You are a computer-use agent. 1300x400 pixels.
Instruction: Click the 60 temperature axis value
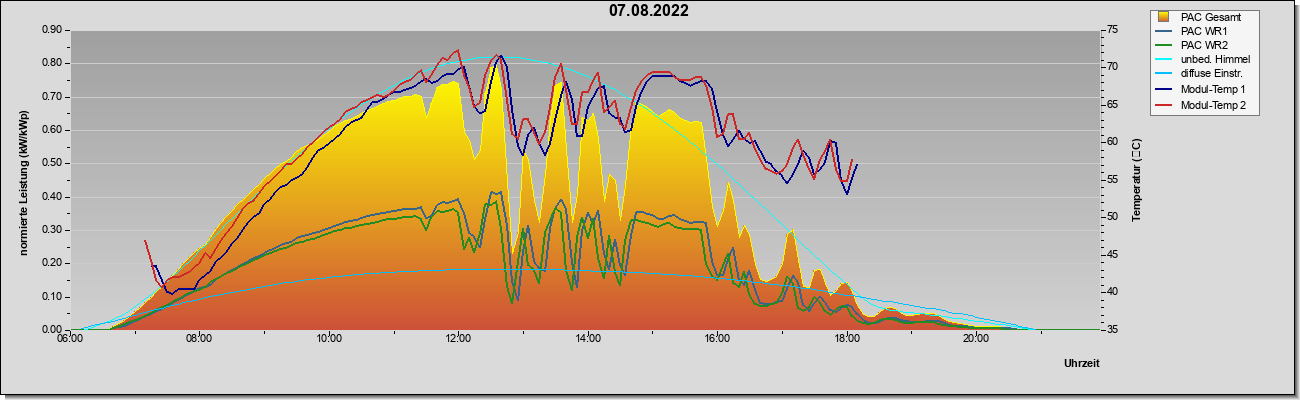click(x=1112, y=142)
